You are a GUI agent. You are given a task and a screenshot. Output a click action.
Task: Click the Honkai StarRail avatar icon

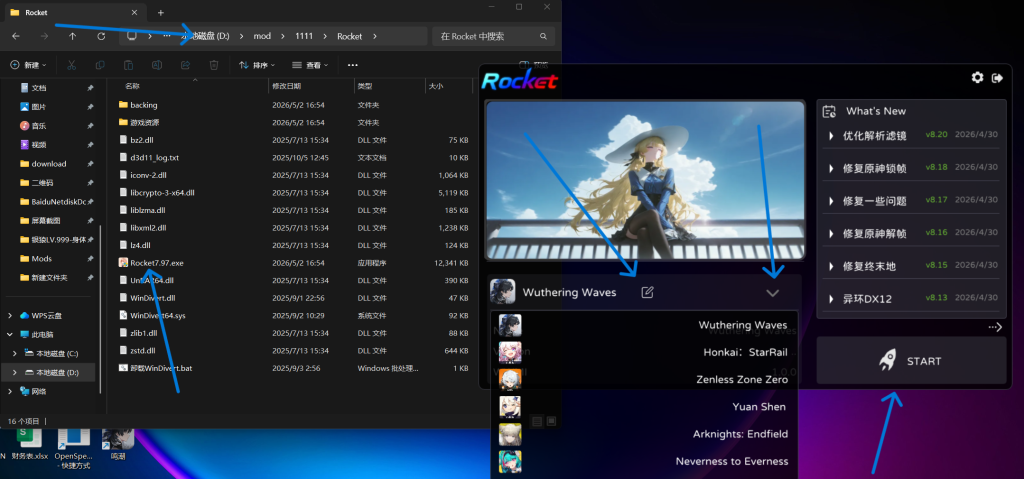[510, 352]
